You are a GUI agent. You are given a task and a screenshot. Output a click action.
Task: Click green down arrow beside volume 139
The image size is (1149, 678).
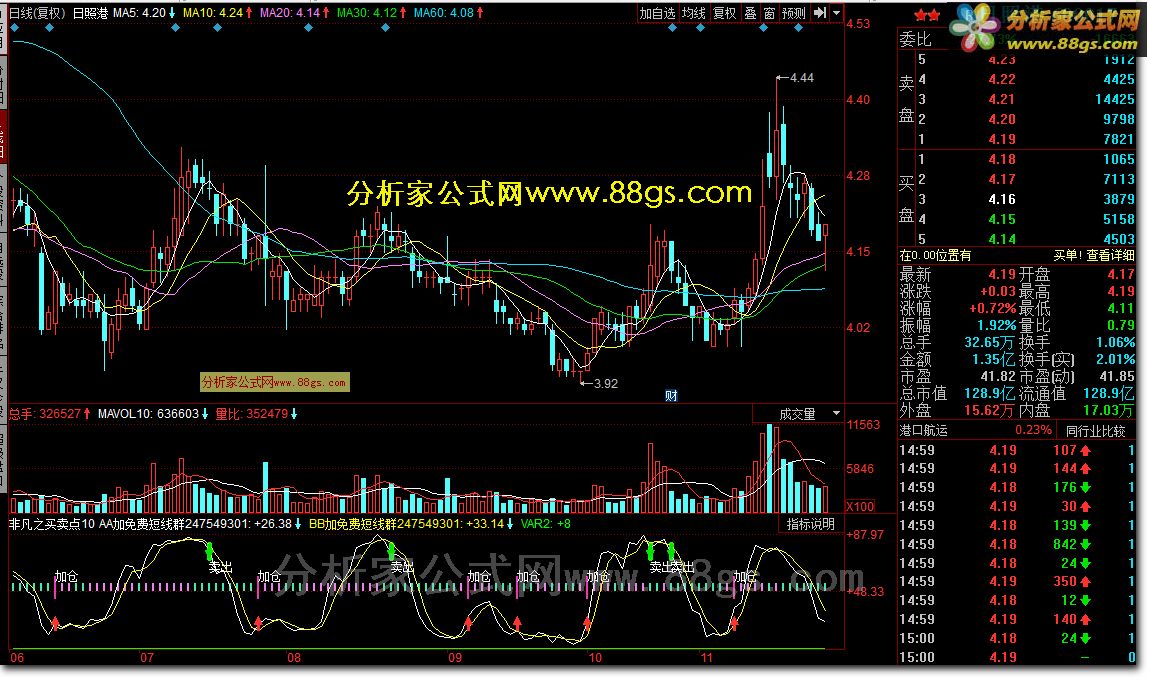point(1085,526)
